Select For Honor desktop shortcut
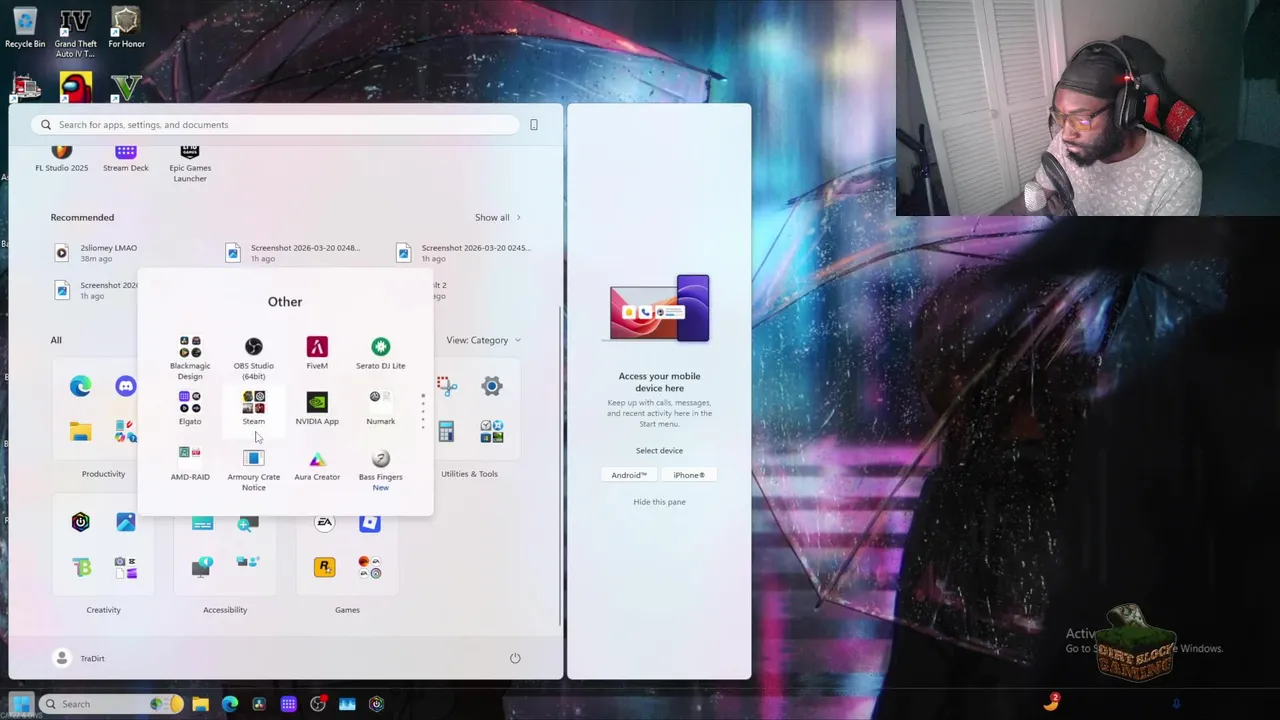This screenshot has width=1280, height=720. (x=126, y=27)
